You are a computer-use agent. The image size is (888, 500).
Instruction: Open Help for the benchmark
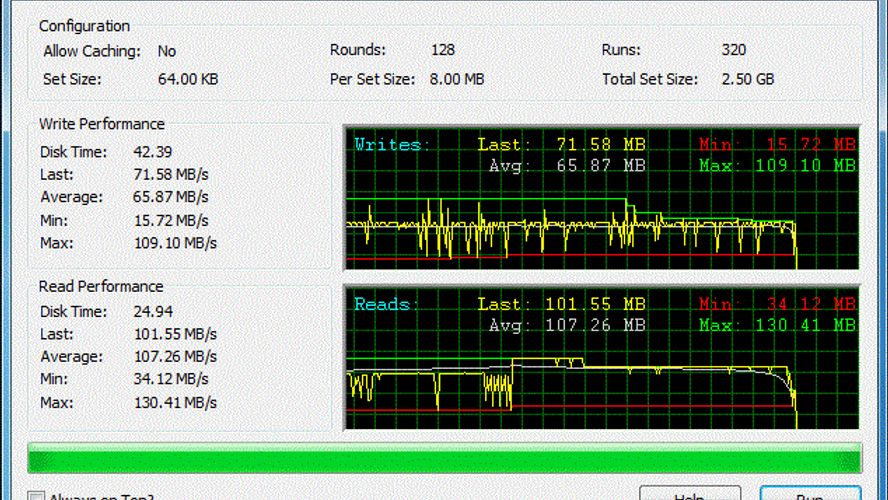[x=689, y=494]
